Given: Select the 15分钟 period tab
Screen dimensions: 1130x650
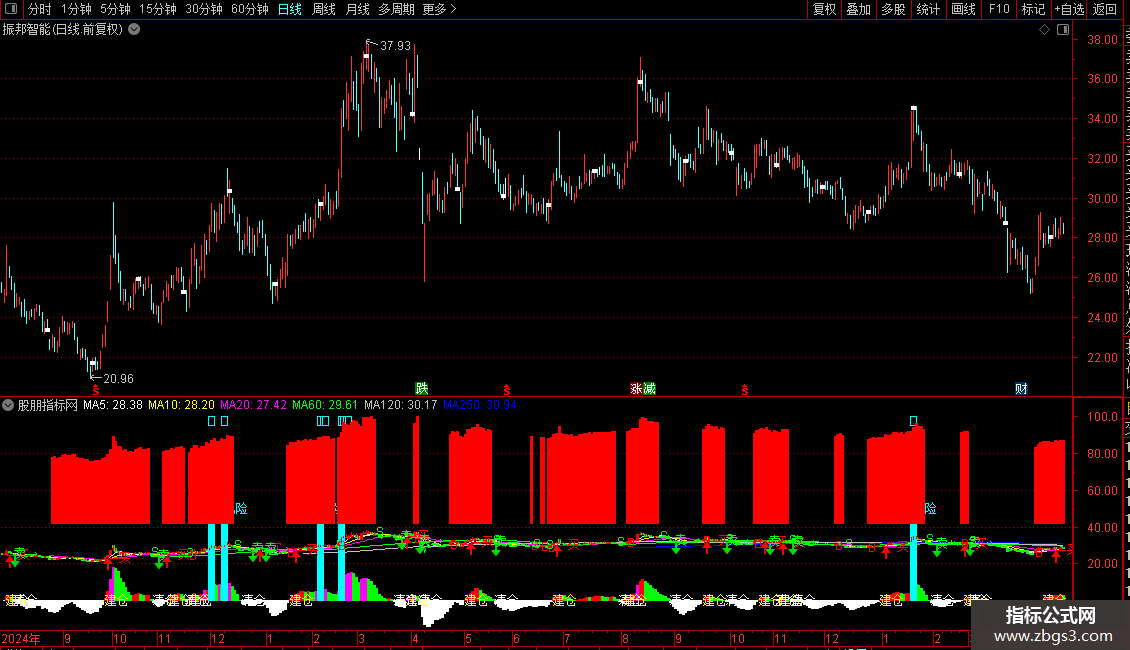Looking at the screenshot, I should (x=158, y=9).
